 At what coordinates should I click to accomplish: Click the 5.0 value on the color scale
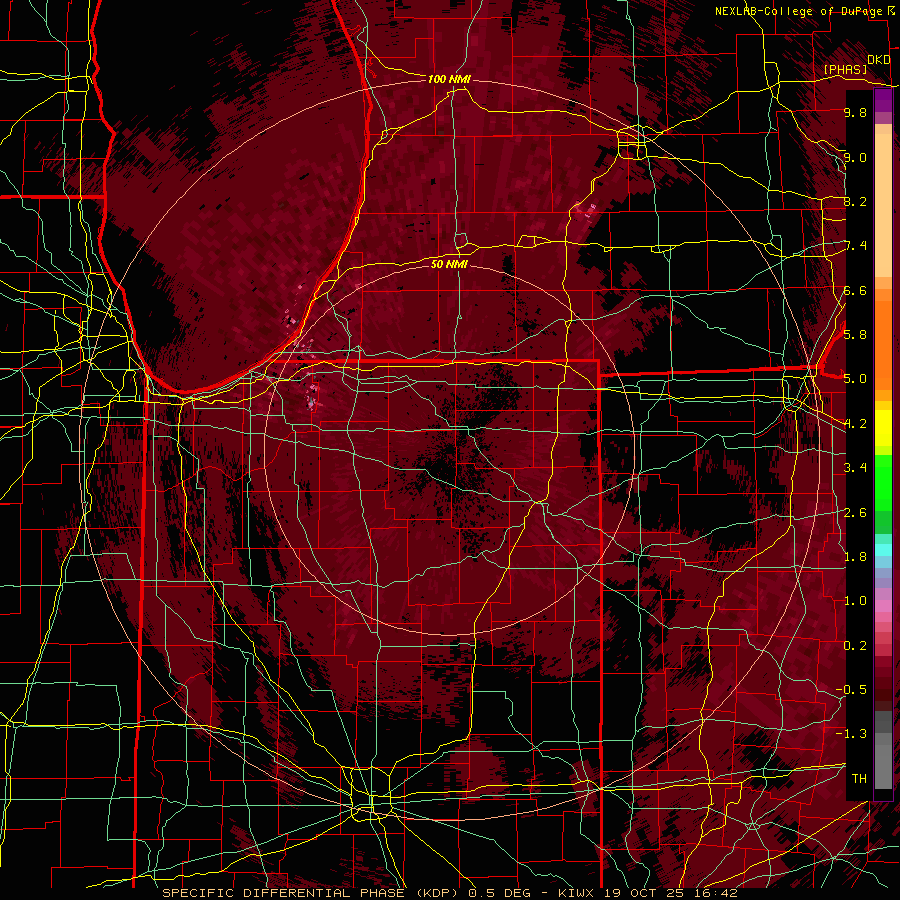855,379
